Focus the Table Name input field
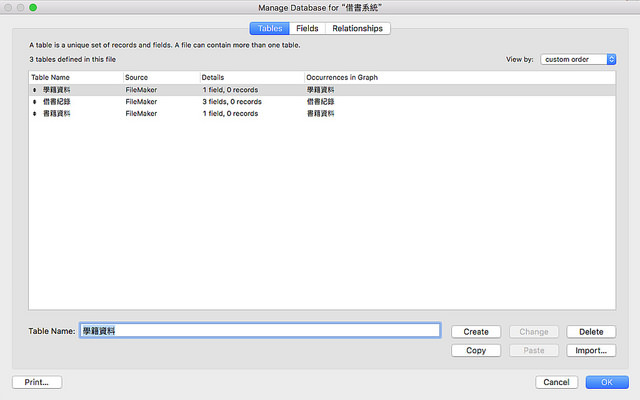Image resolution: width=640 pixels, height=400 pixels. [x=260, y=331]
